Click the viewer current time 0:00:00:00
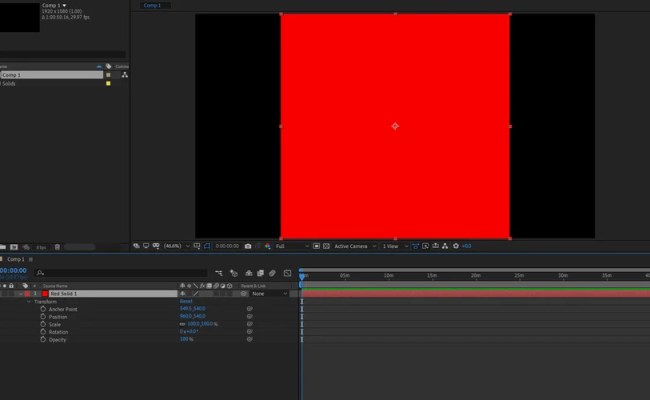This screenshot has height=400, width=650. click(227, 246)
